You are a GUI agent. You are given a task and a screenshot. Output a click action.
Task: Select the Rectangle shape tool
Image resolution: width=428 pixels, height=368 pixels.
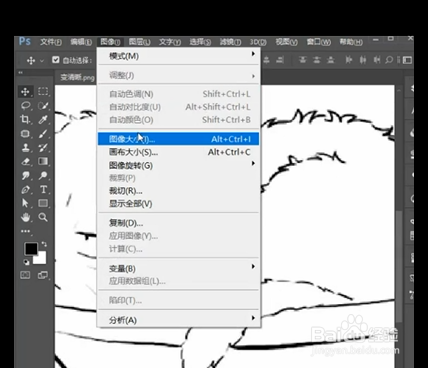[x=43, y=203]
